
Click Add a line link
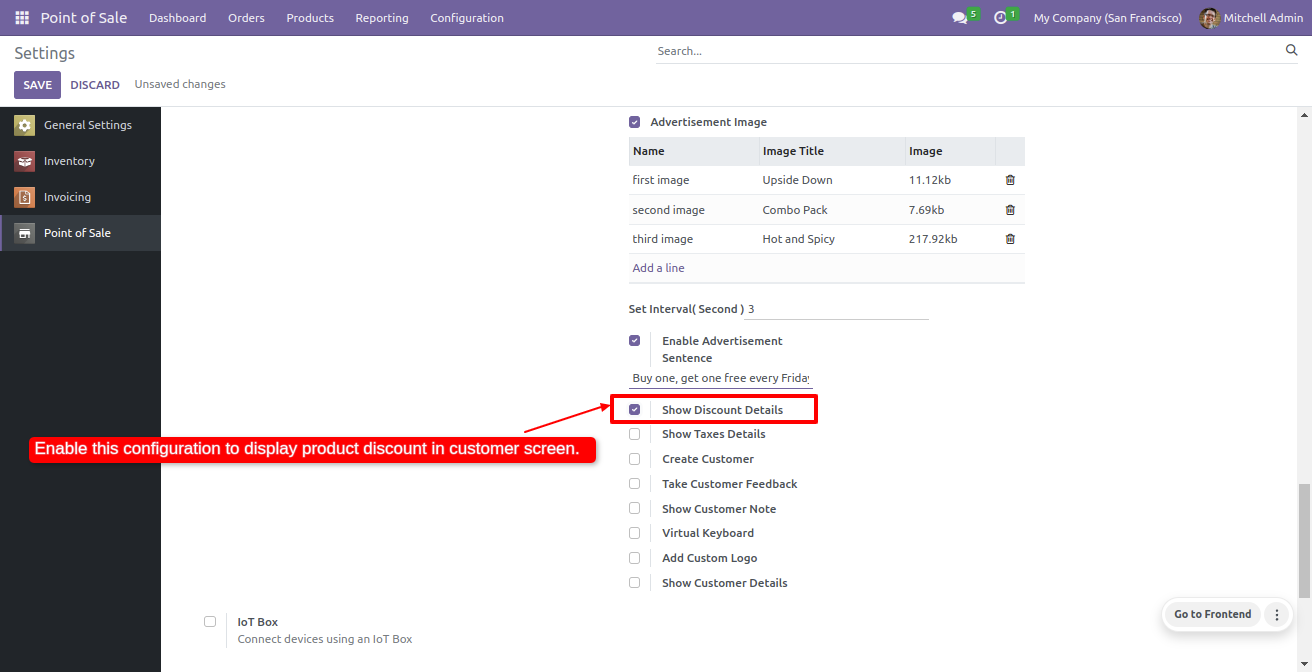point(658,268)
